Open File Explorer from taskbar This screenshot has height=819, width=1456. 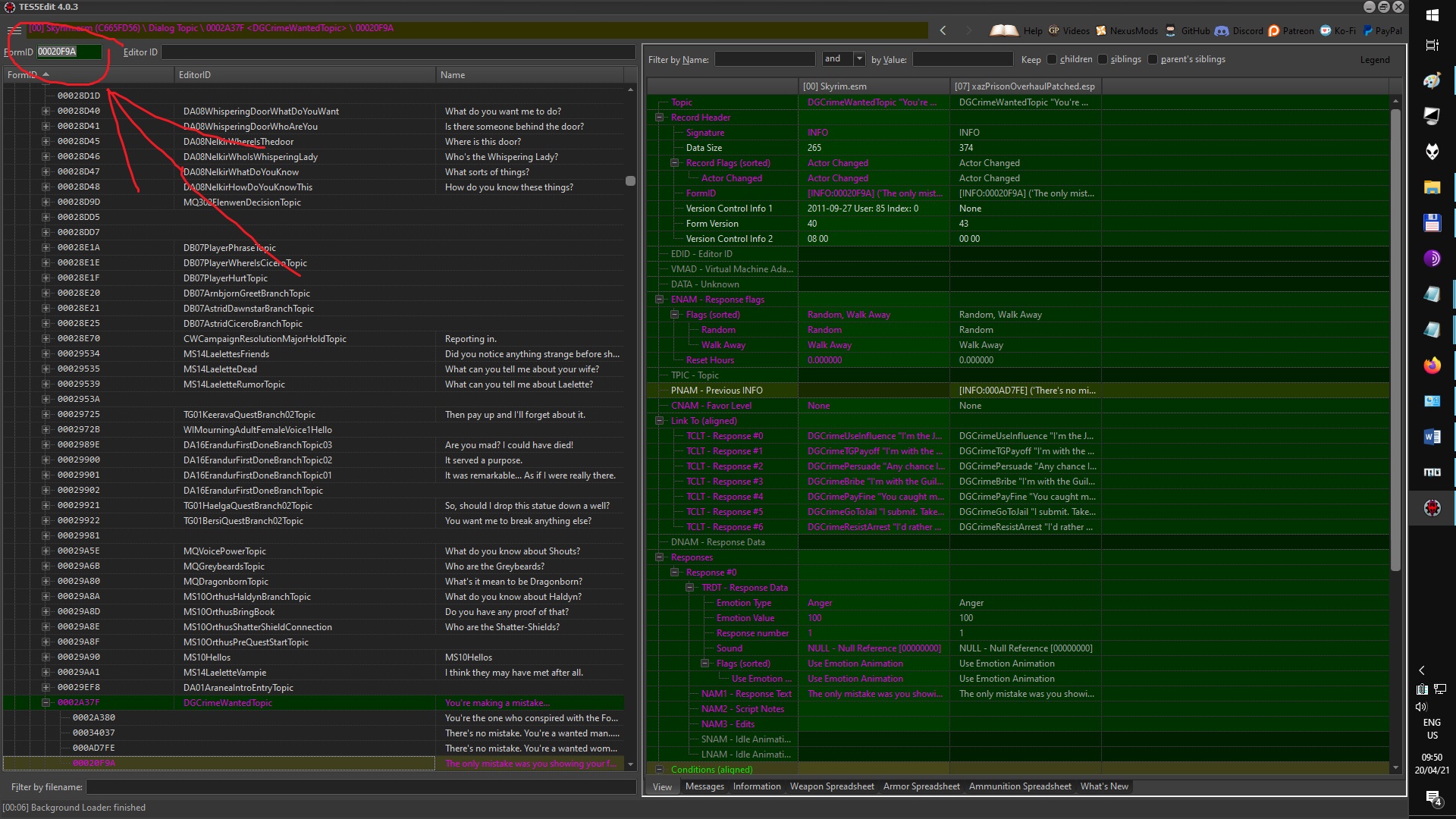coord(1432,187)
